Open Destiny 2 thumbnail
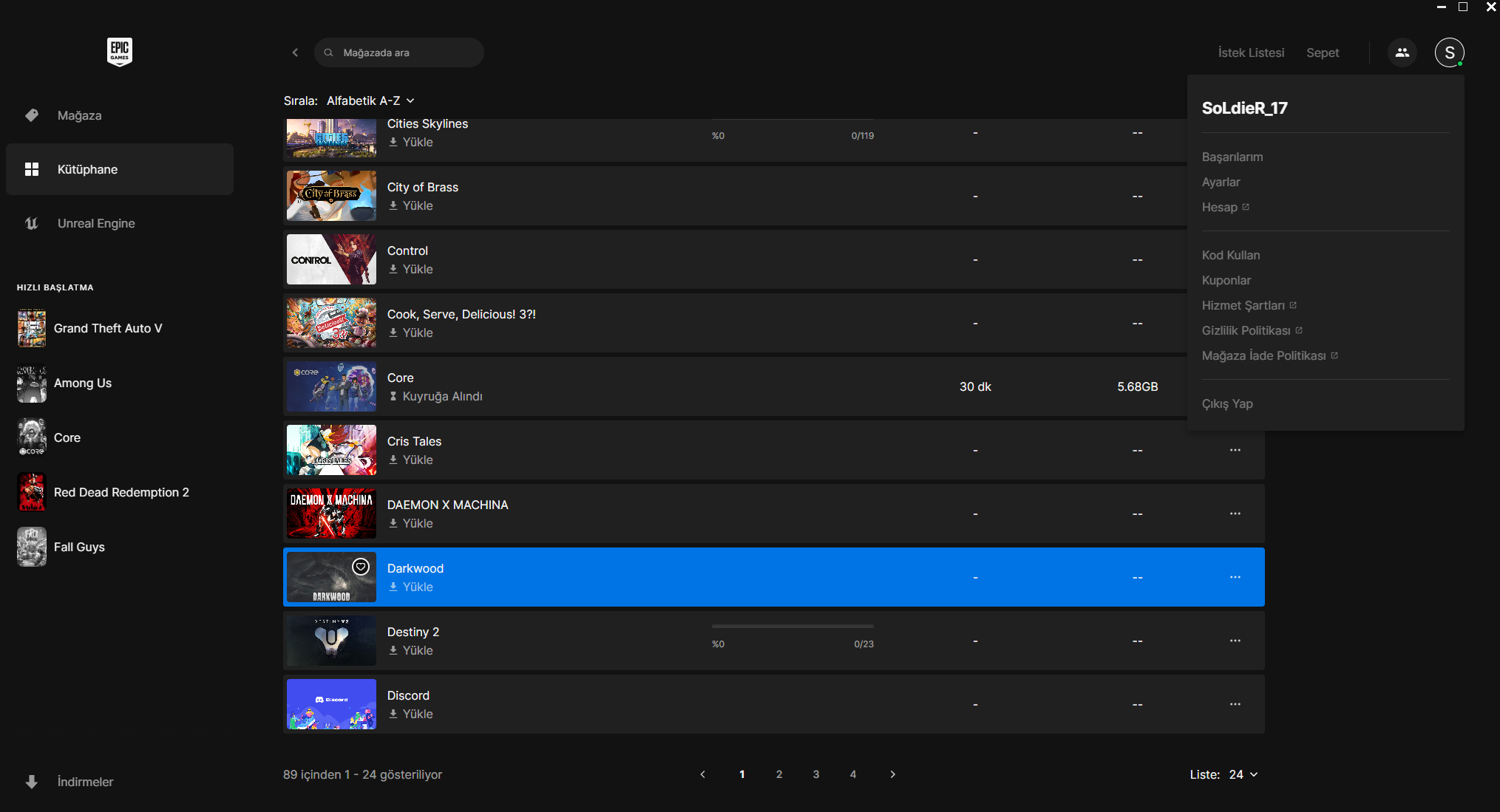This screenshot has height=812, width=1500. [331, 641]
